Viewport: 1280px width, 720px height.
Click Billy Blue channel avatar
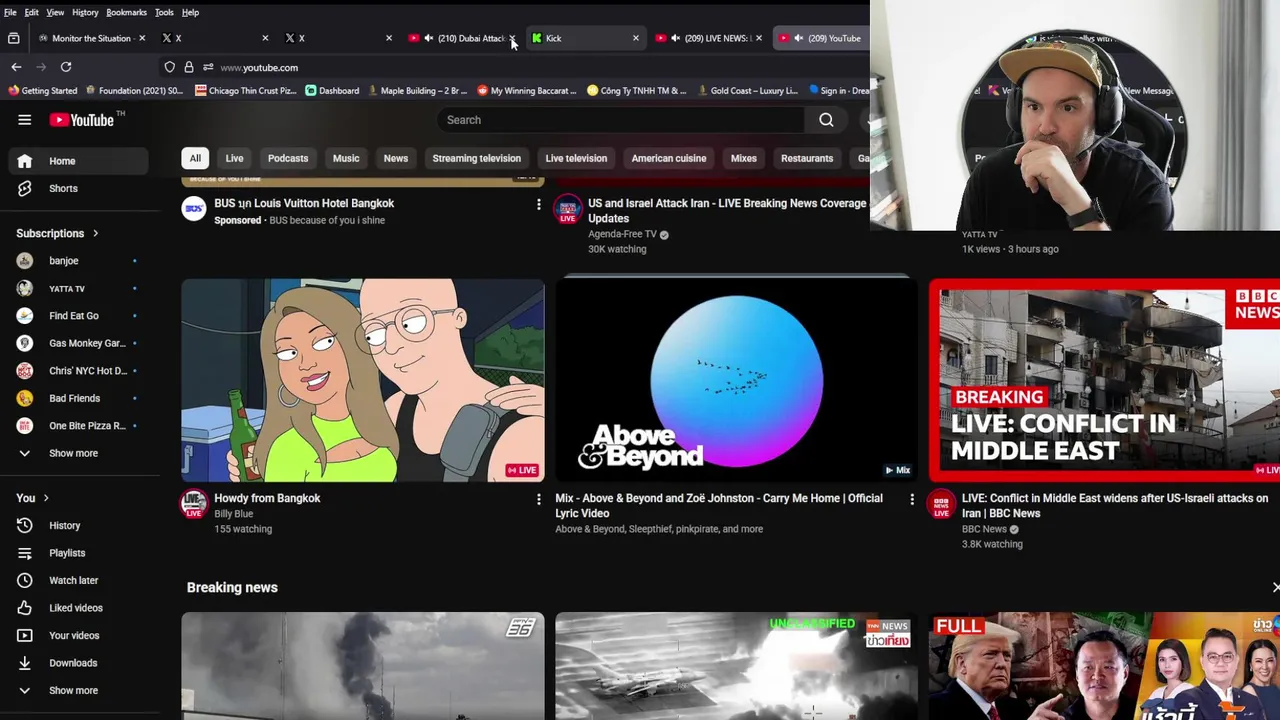(x=194, y=504)
